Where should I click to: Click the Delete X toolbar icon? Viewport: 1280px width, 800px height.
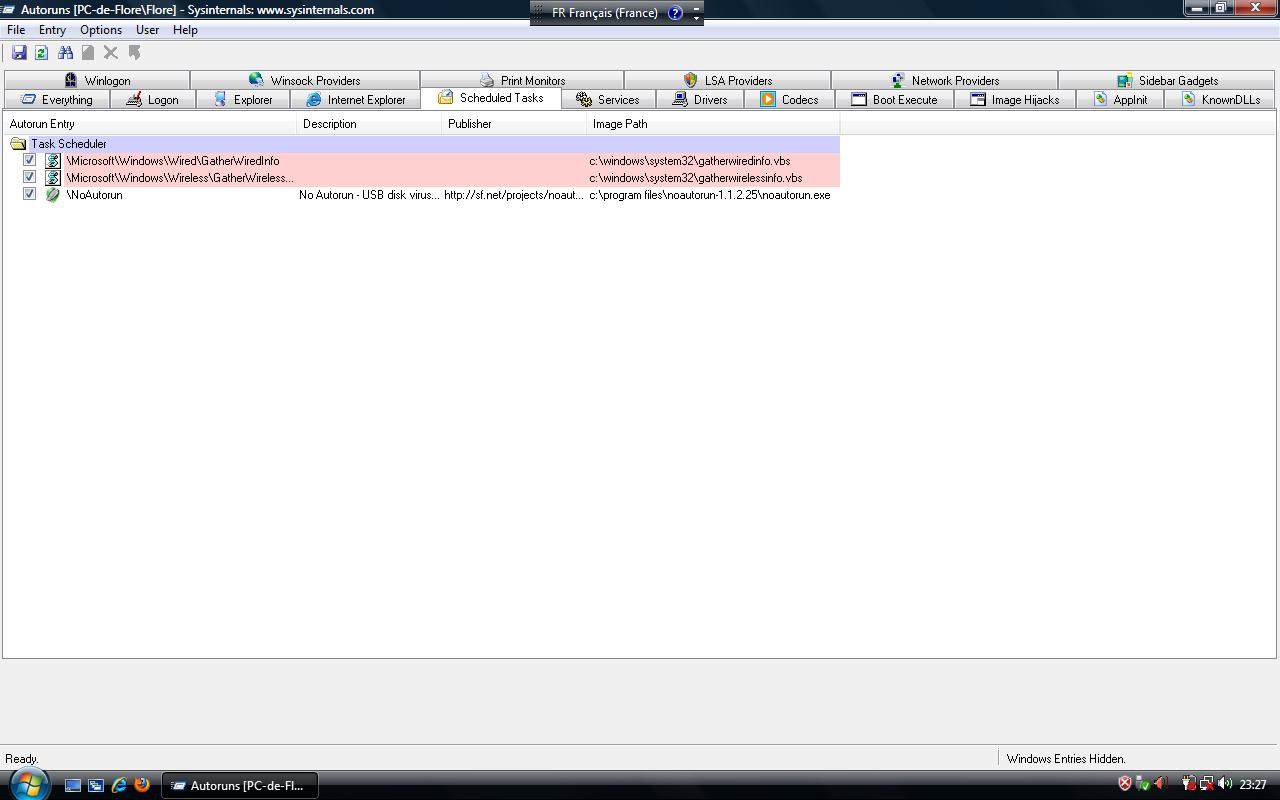[x=111, y=53]
